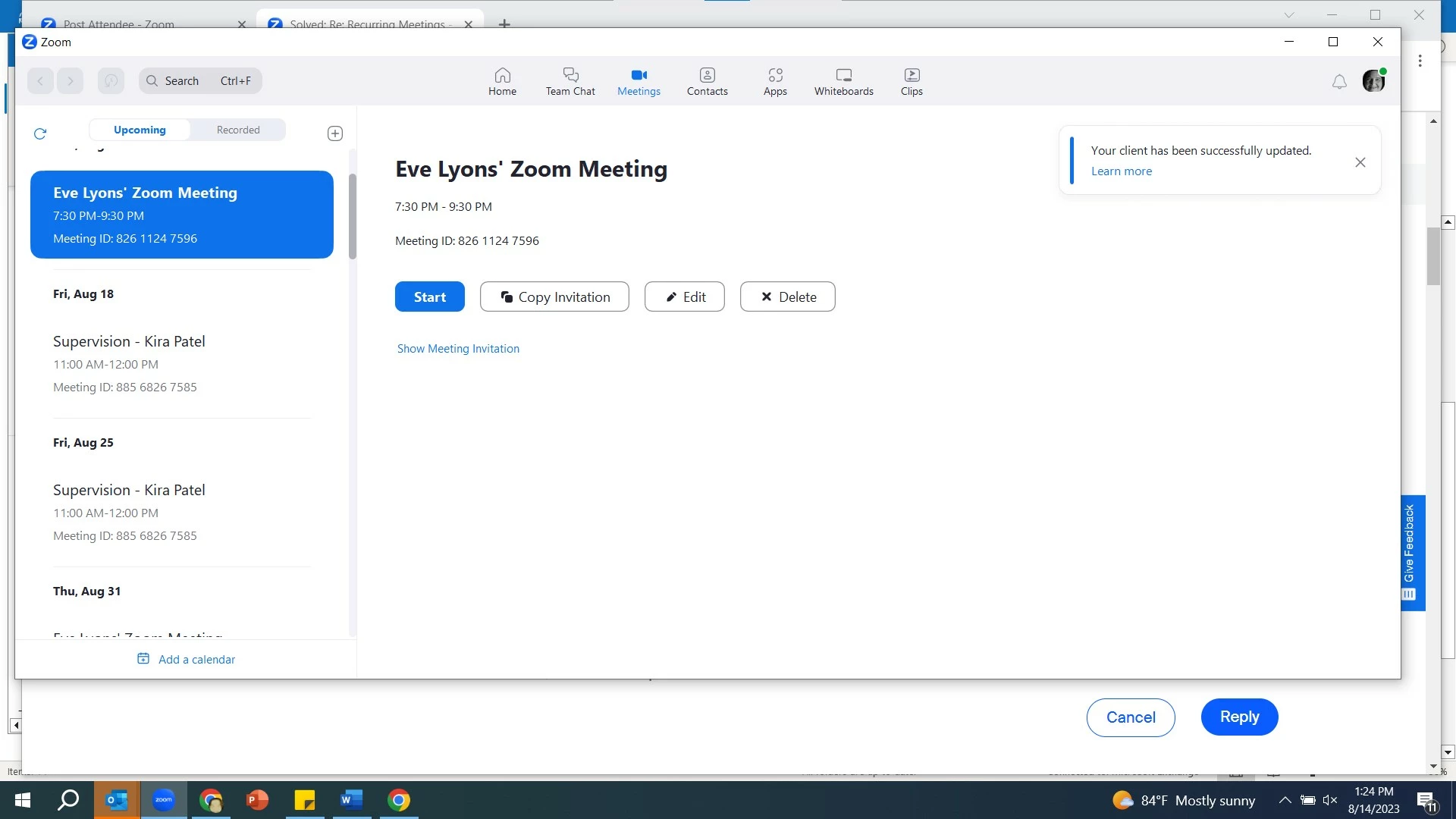Start Eve Lyons' Zoom Meeting
The height and width of the screenshot is (819, 1456).
(x=429, y=297)
